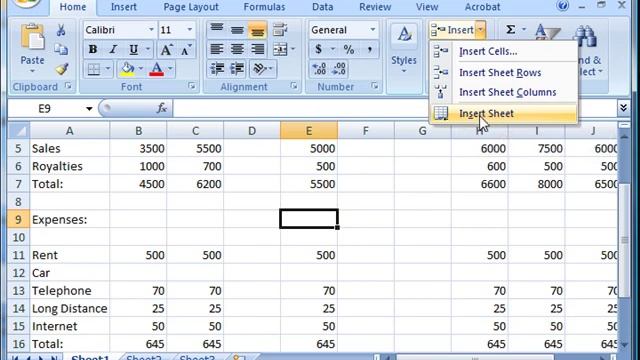The width and height of the screenshot is (640, 360).
Task: Apply Percent Style
Action: 349,49
